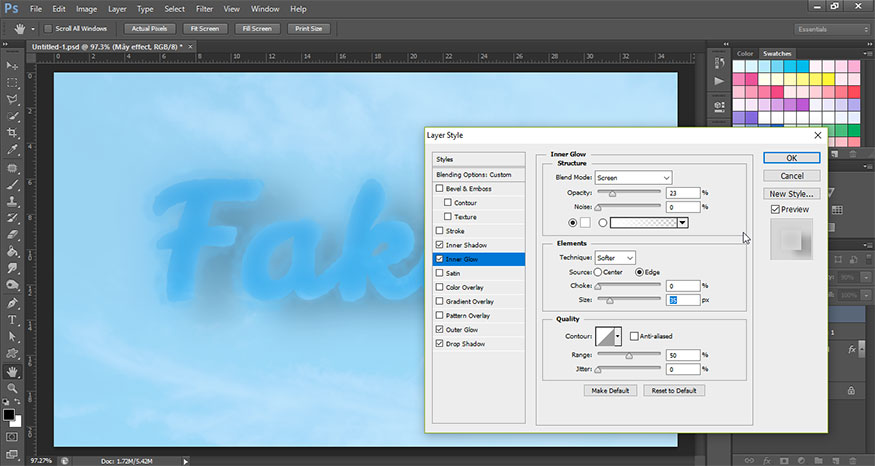Select gradient glow radio button
The image size is (875, 466).
603,223
